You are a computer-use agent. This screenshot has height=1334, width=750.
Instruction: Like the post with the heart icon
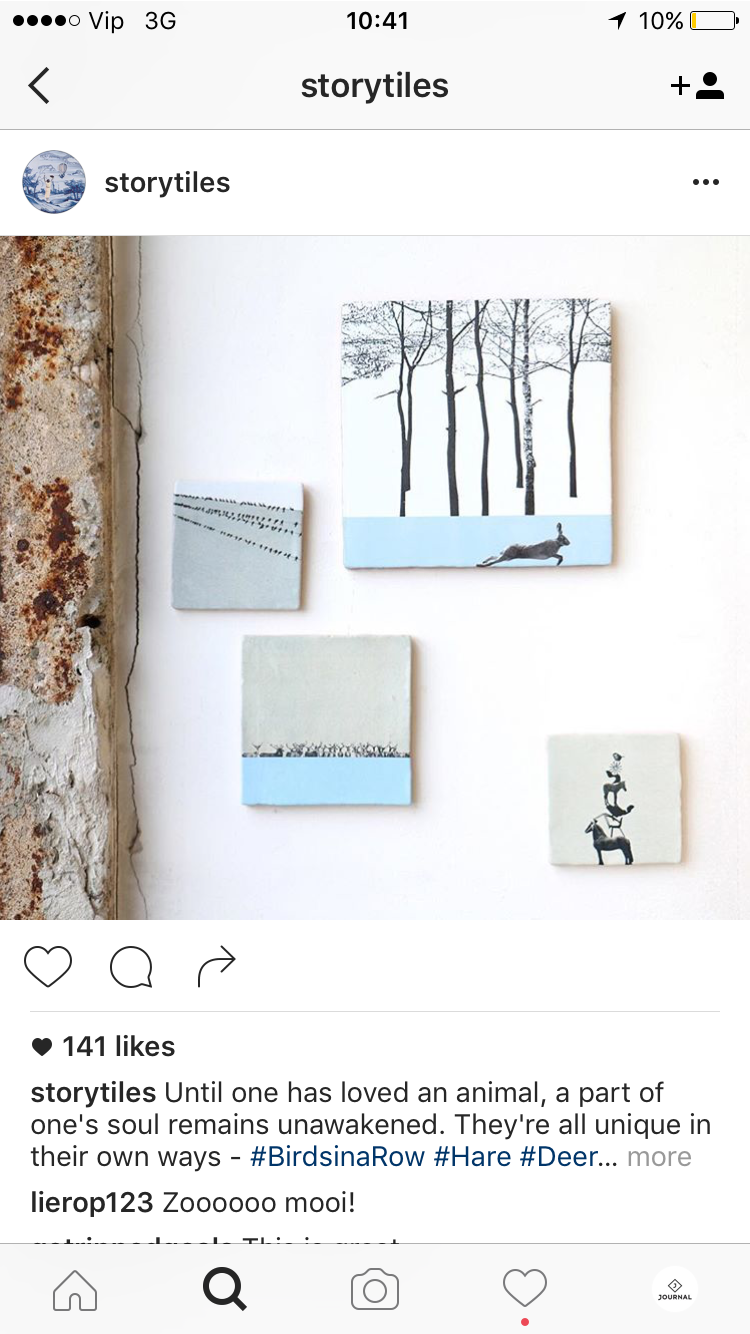point(48,966)
